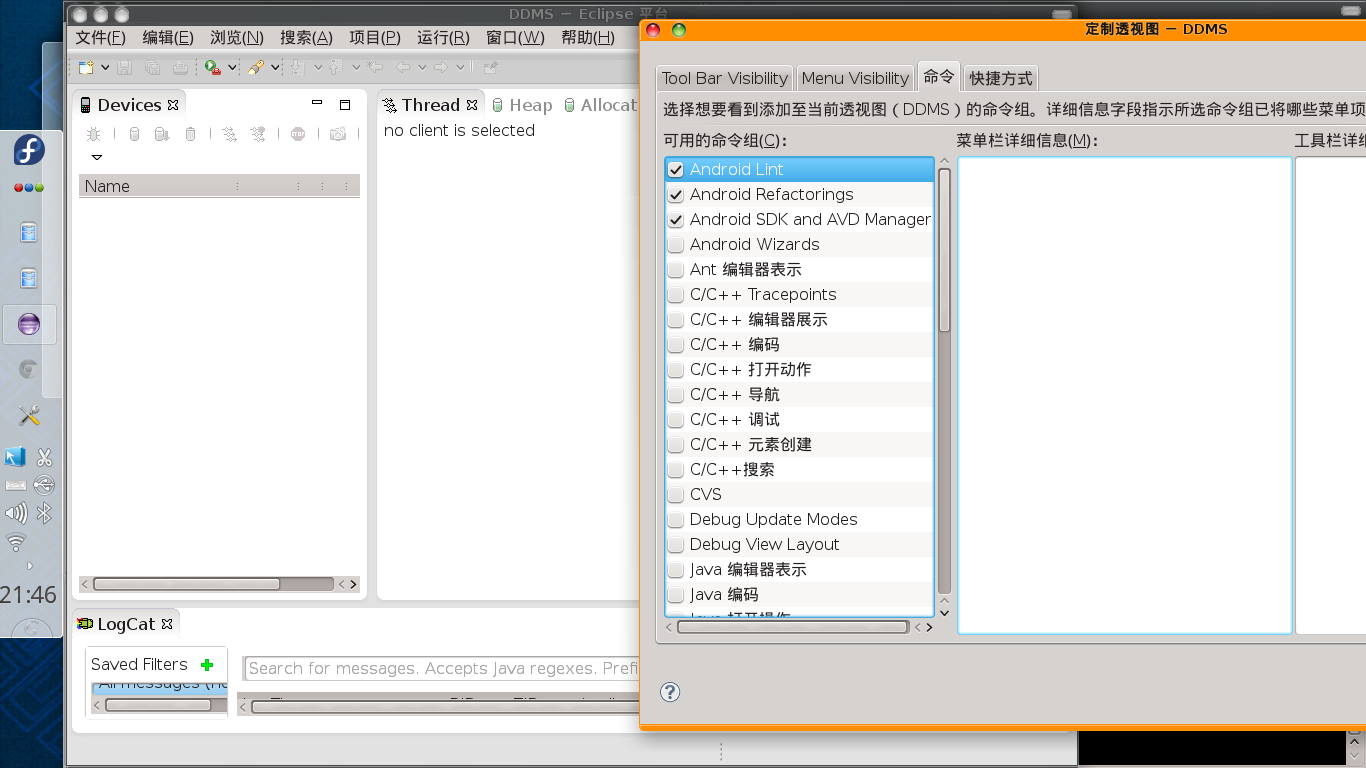The width and height of the screenshot is (1366, 768).
Task: Add a new saved LogCat filter
Action: click(207, 665)
